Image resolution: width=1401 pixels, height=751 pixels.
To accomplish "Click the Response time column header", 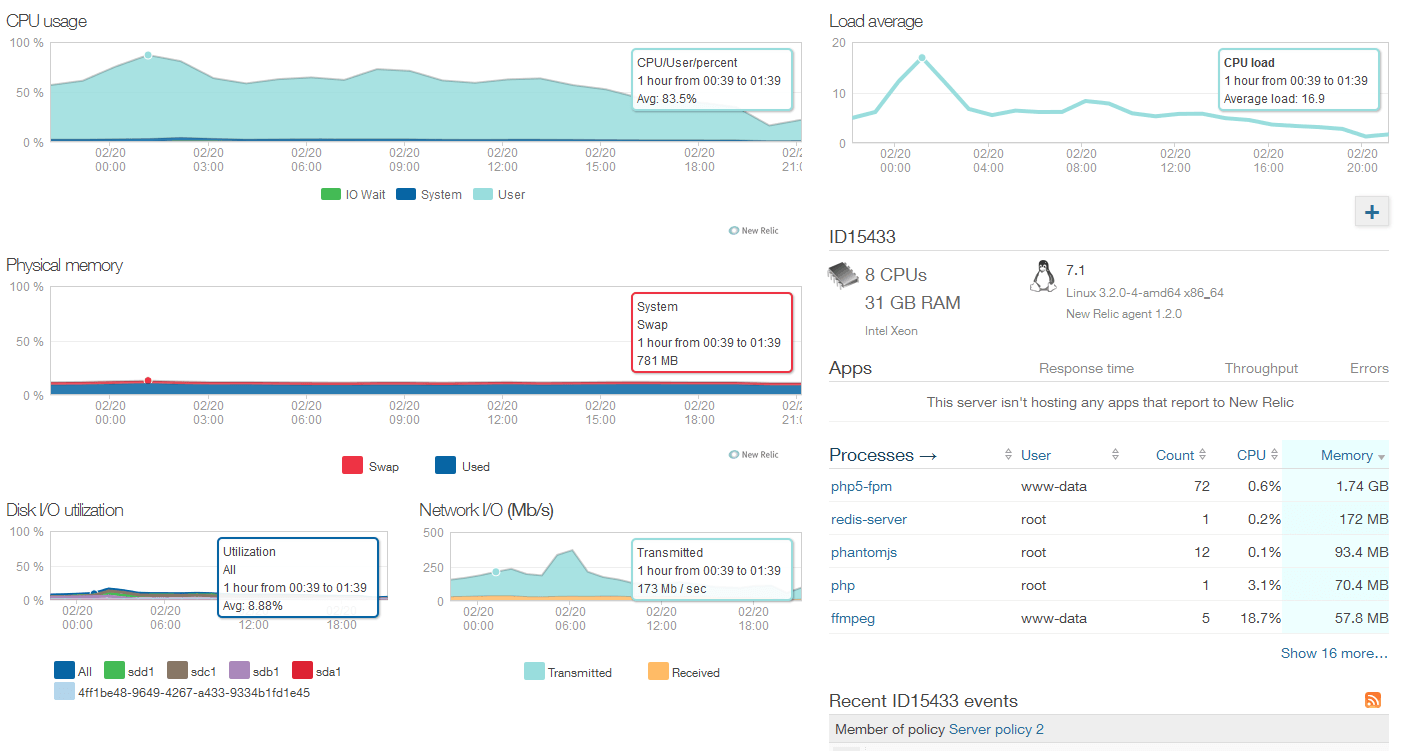I will [1086, 368].
